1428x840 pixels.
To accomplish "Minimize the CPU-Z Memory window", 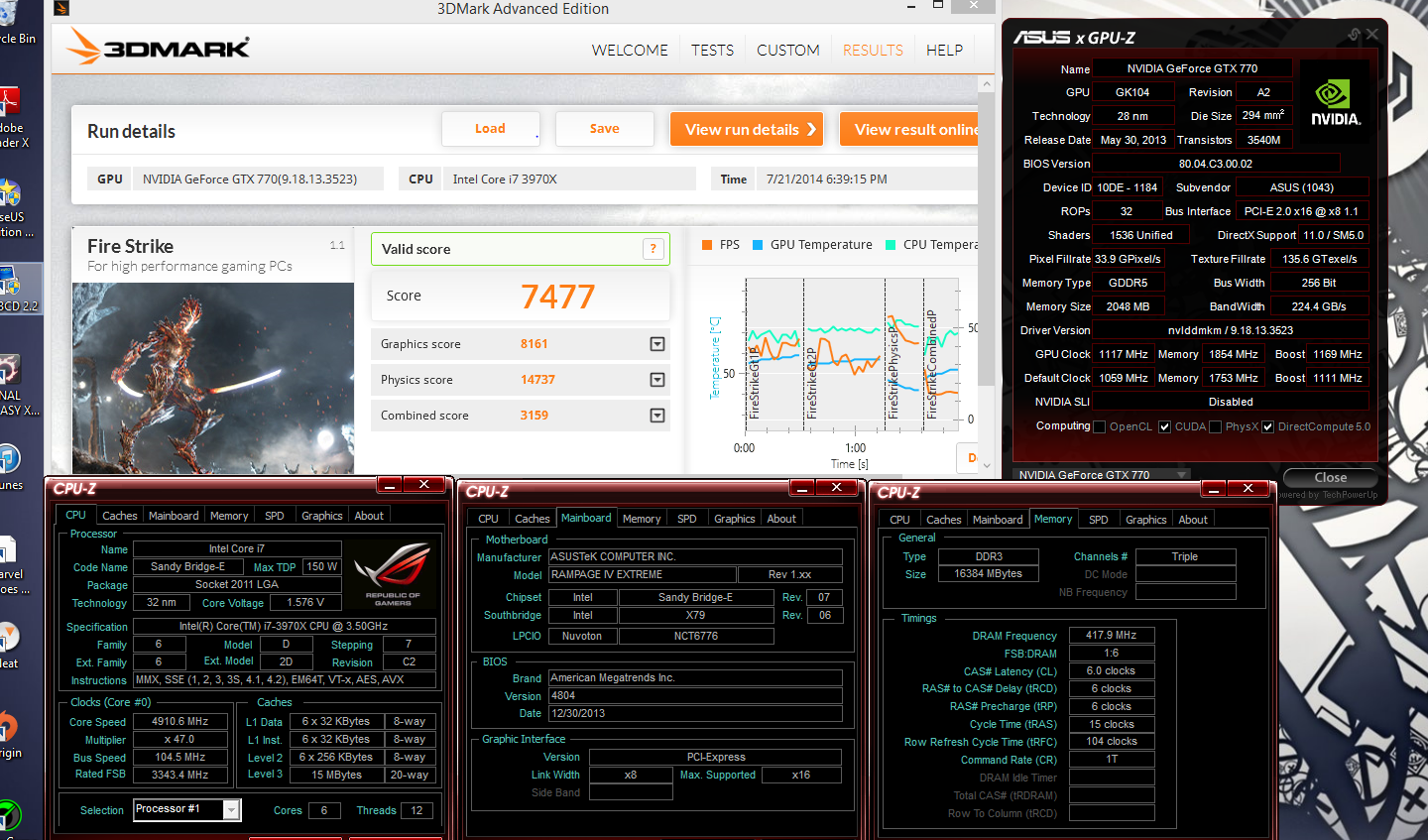I will click(1213, 488).
